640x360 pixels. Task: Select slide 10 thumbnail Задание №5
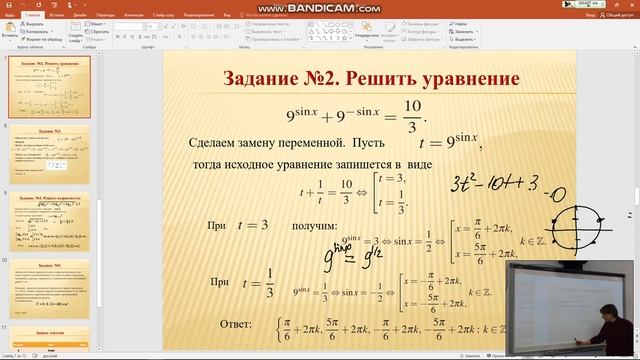(x=49, y=288)
